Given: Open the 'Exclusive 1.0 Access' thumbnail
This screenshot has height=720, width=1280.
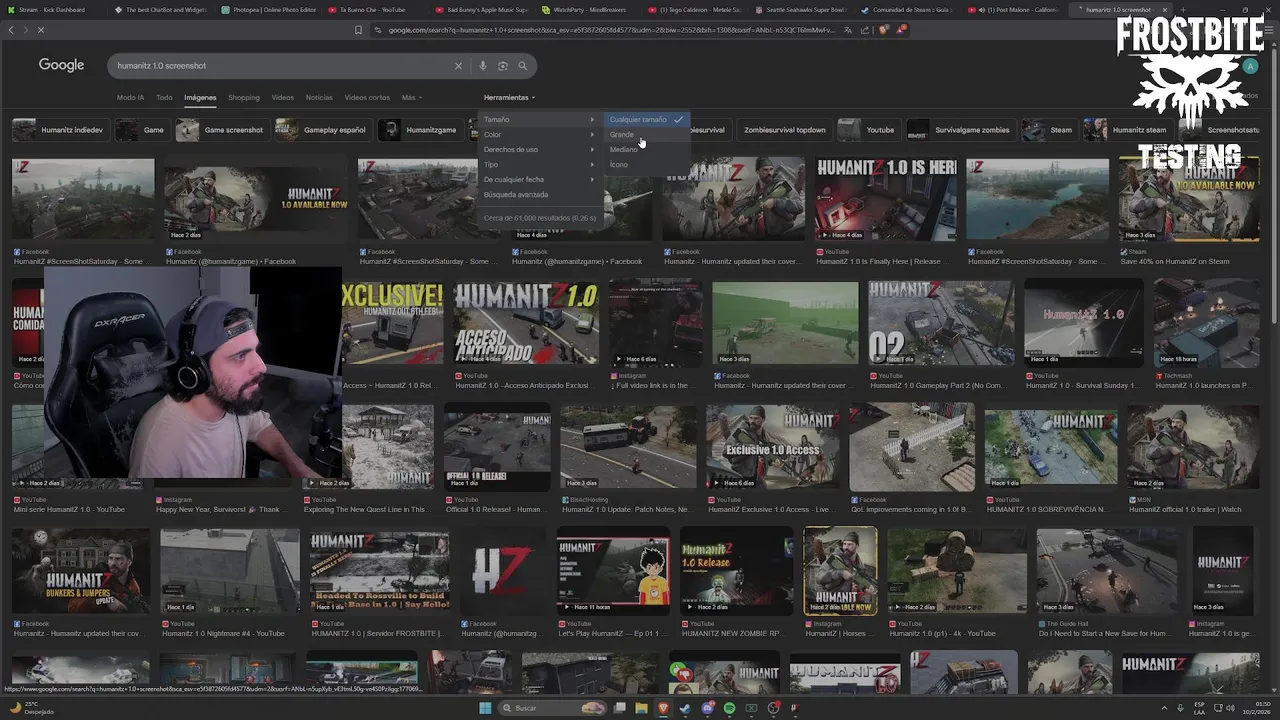Looking at the screenshot, I should click(x=773, y=447).
